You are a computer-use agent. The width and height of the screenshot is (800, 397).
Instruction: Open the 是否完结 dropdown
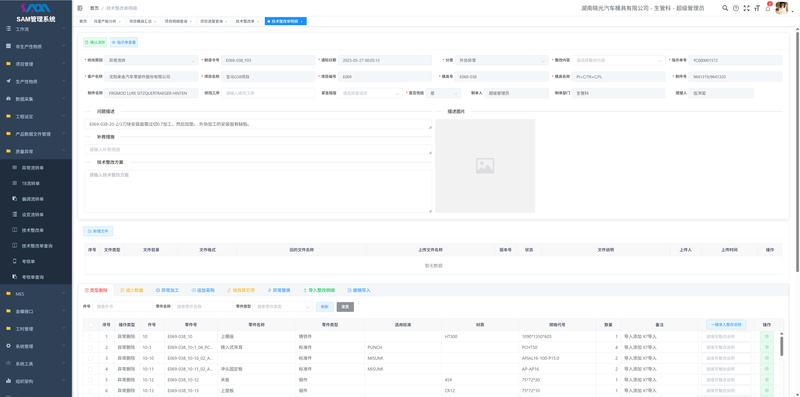click(444, 93)
